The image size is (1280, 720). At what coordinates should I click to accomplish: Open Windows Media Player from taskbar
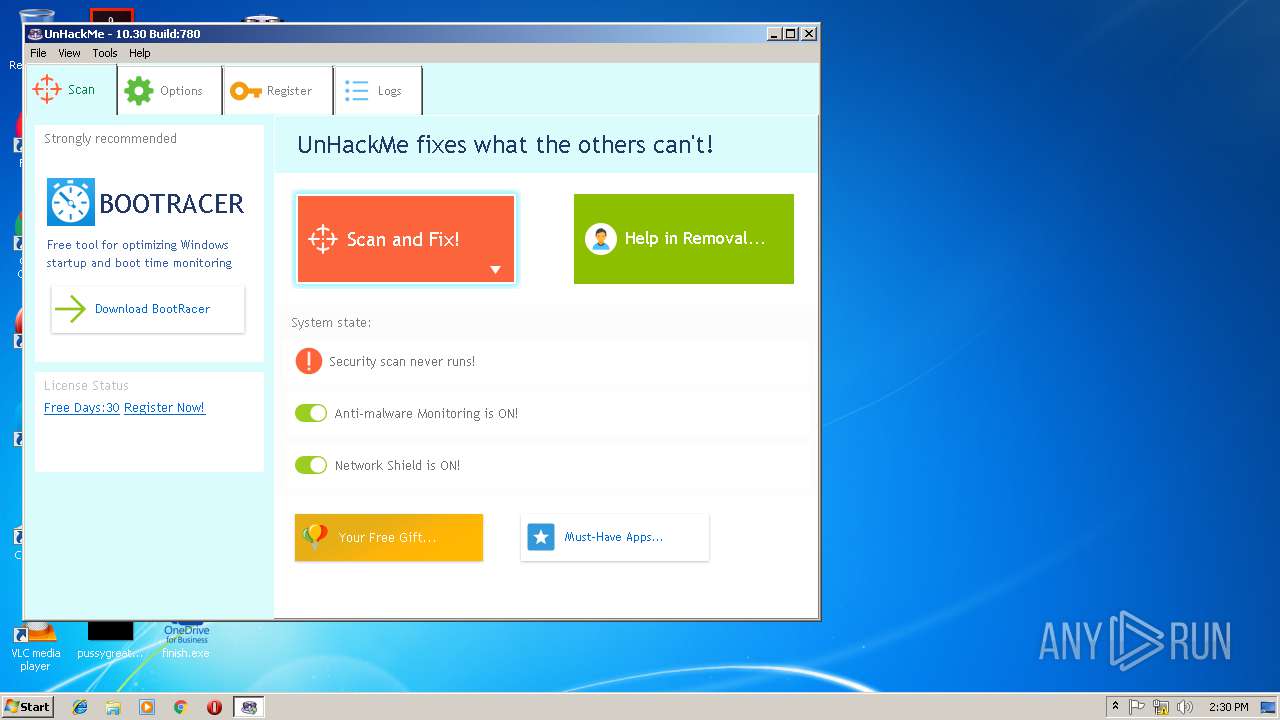tap(147, 707)
